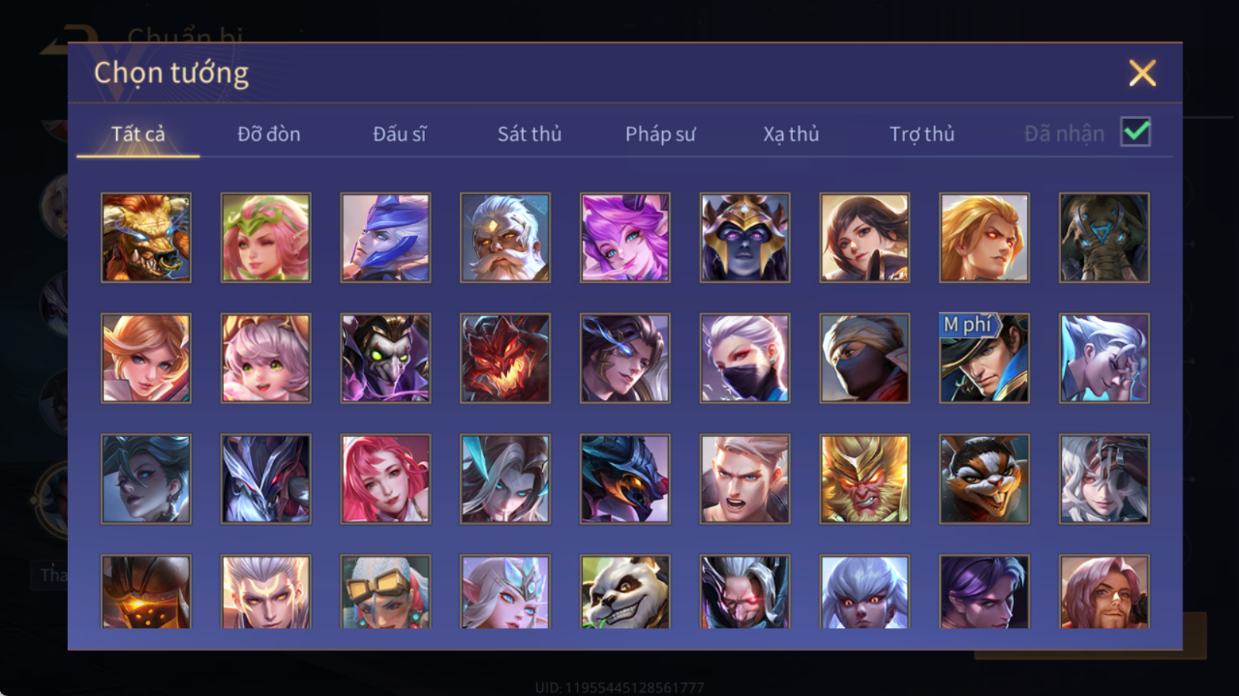Pick the red lava demon hero
The image size is (1239, 696).
click(x=505, y=359)
